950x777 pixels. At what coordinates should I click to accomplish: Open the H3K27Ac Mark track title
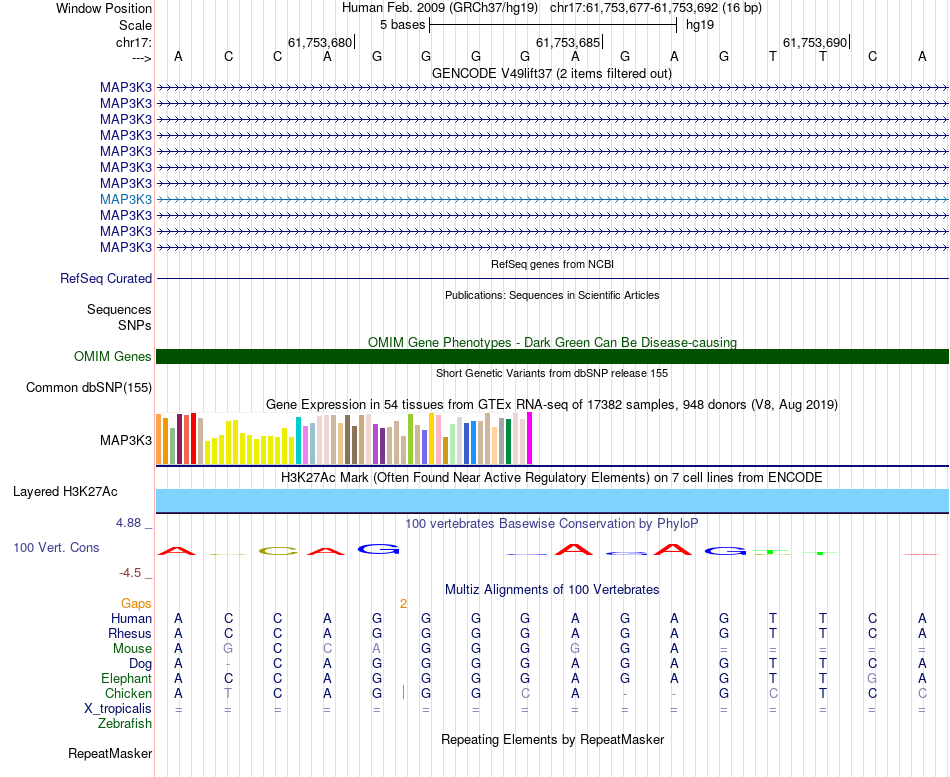(552, 478)
